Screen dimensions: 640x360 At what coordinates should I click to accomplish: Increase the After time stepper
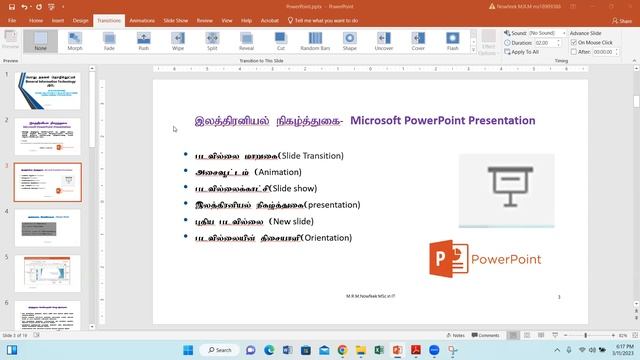pyautogui.click(x=617, y=50)
